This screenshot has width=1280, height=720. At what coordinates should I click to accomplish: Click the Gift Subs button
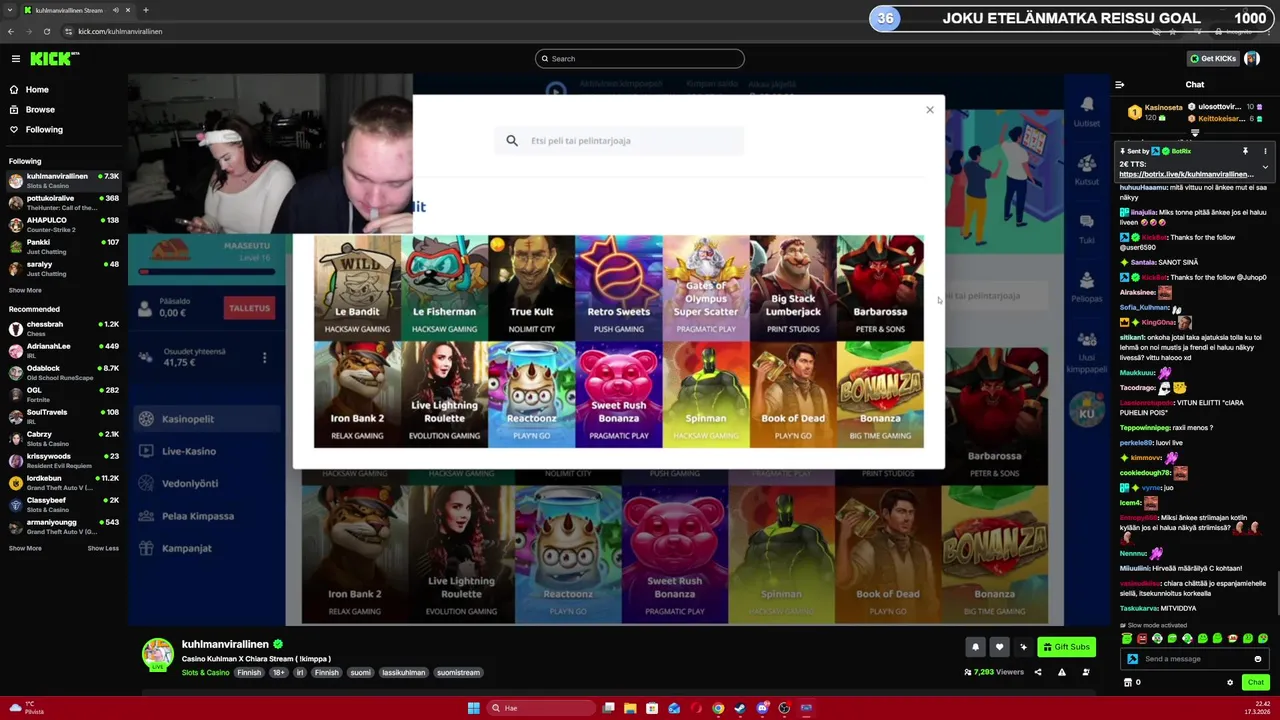coord(1066,648)
